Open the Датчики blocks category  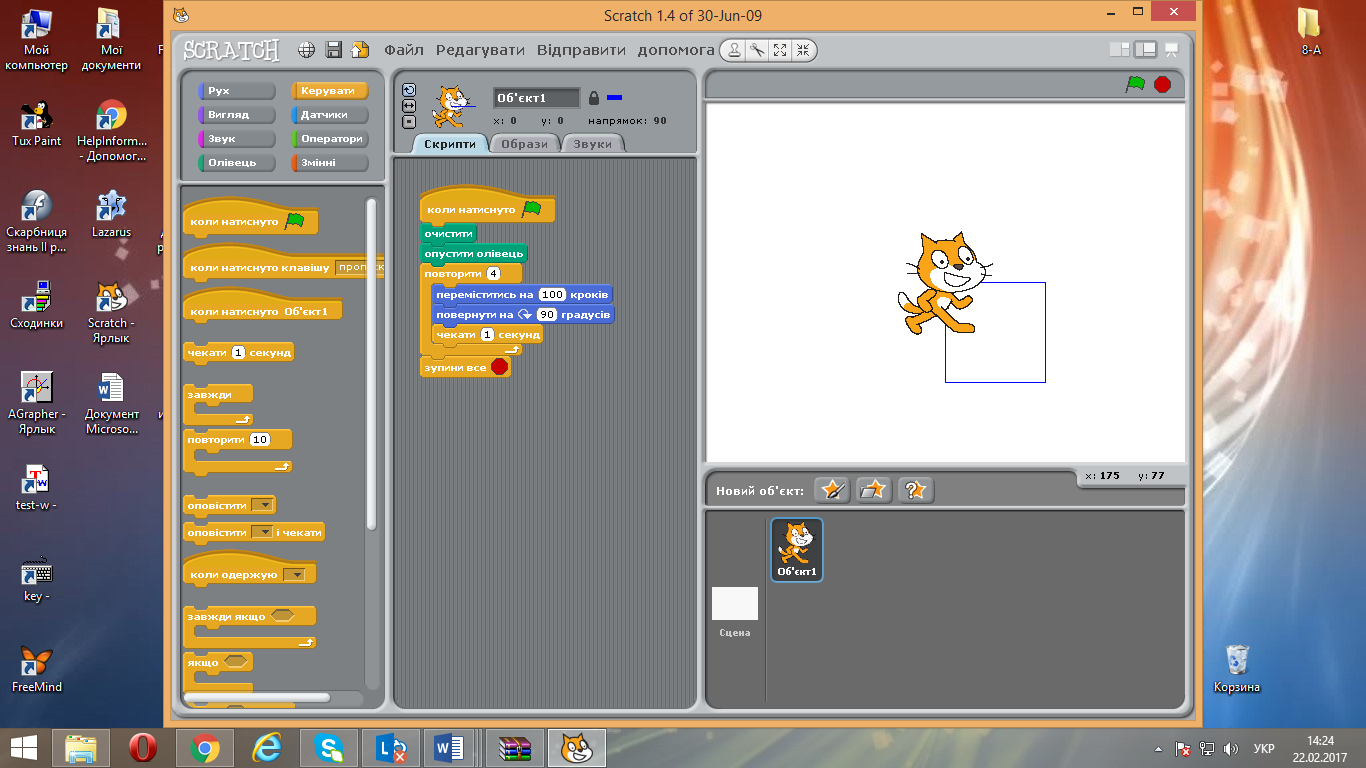[330, 115]
